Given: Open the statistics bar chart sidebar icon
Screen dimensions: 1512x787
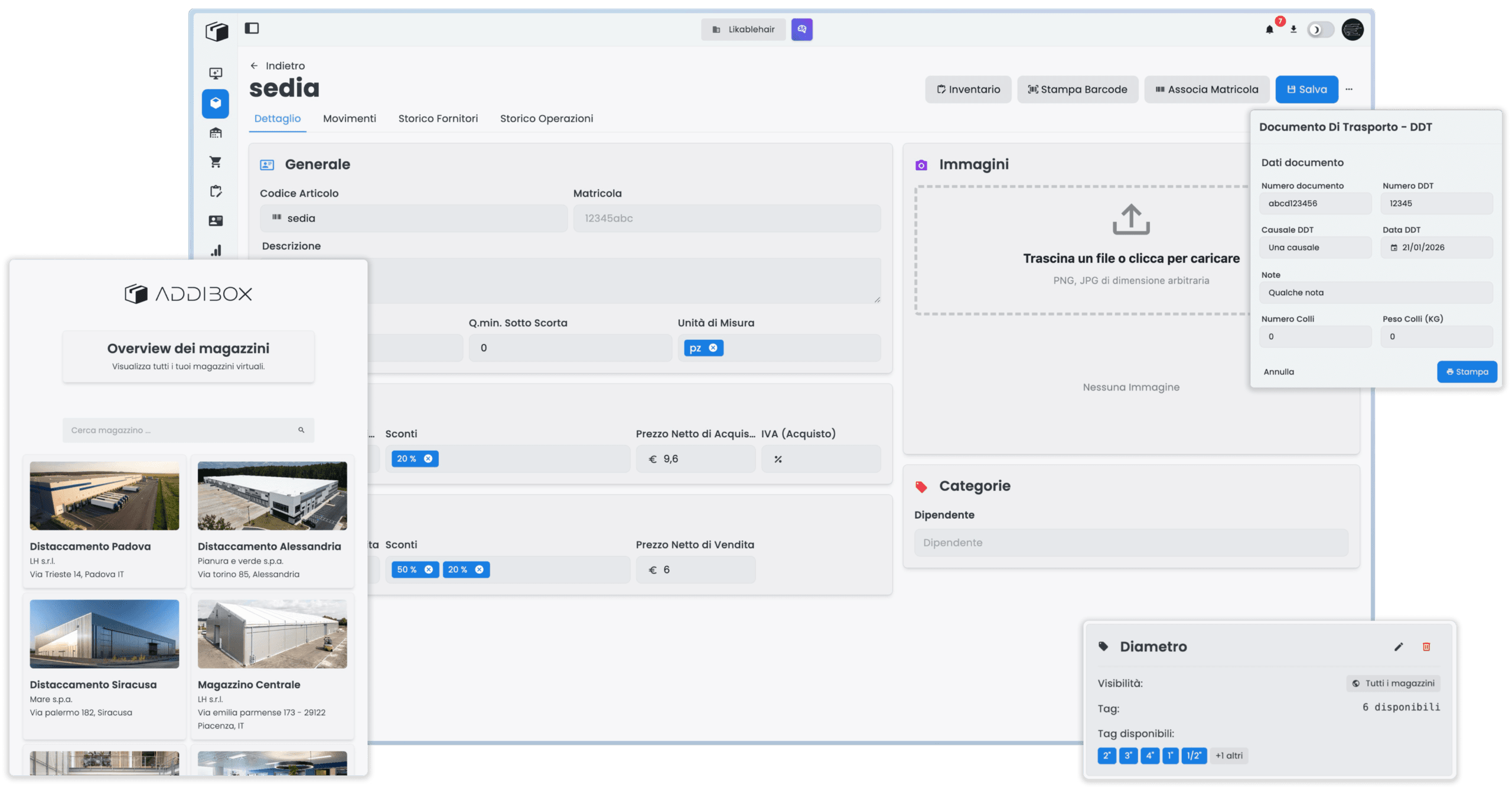Looking at the screenshot, I should point(216,251).
